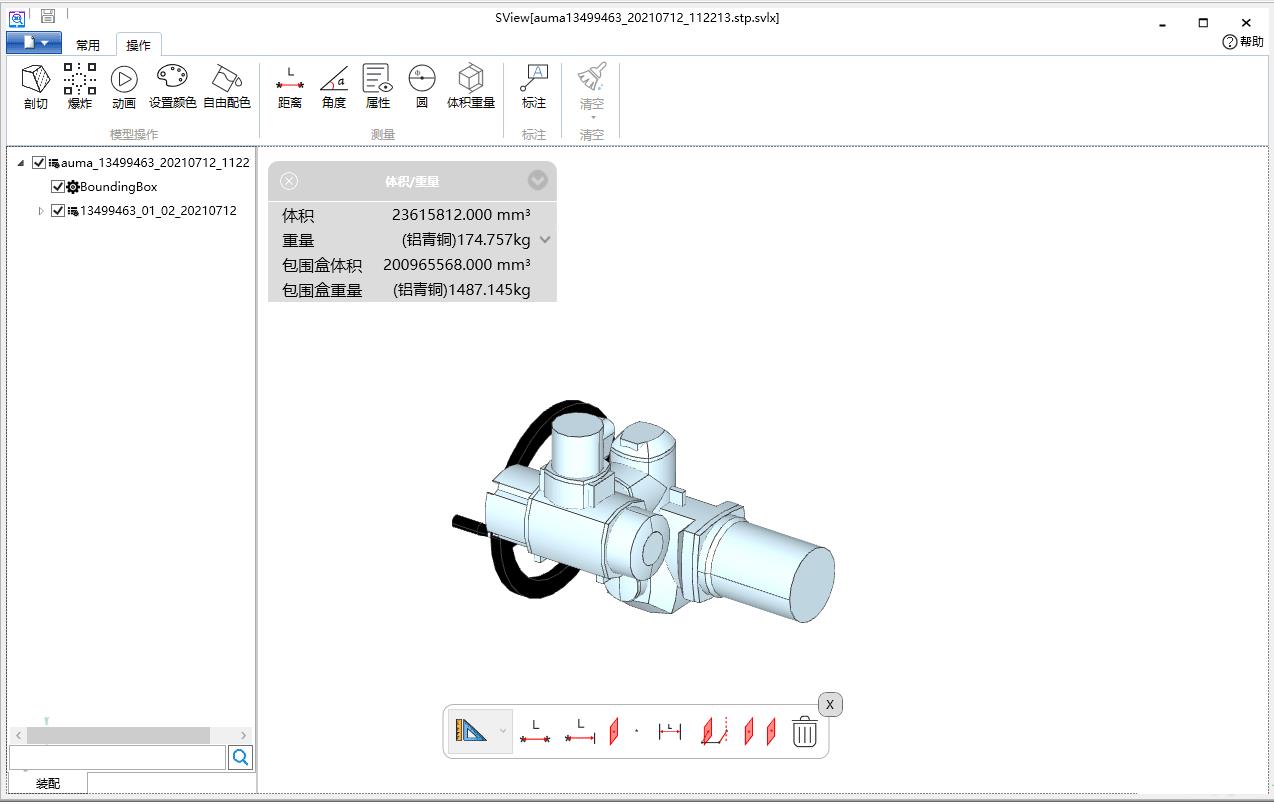Image resolution: width=1274 pixels, height=804 pixels.
Task: Click the search magnifier button
Action: [241, 758]
